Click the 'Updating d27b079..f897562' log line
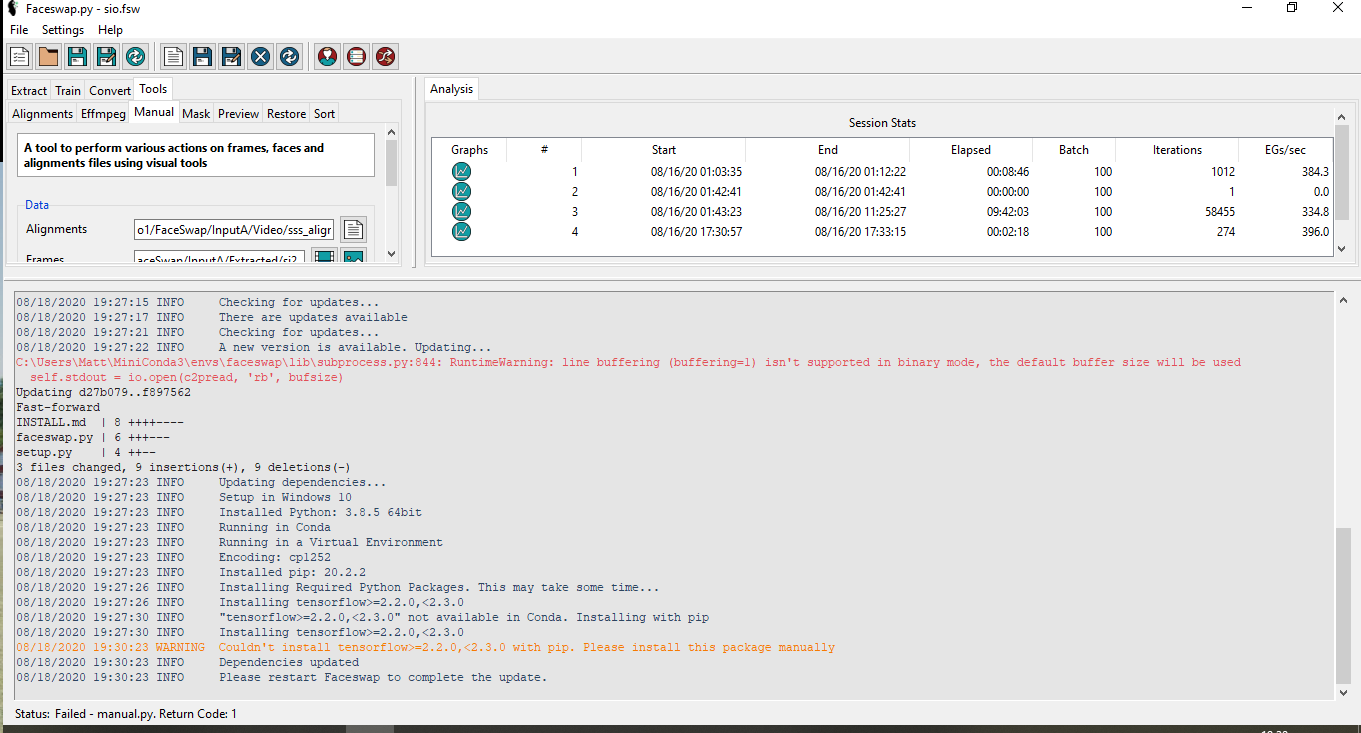Image resolution: width=1361 pixels, height=733 pixels. [103, 392]
